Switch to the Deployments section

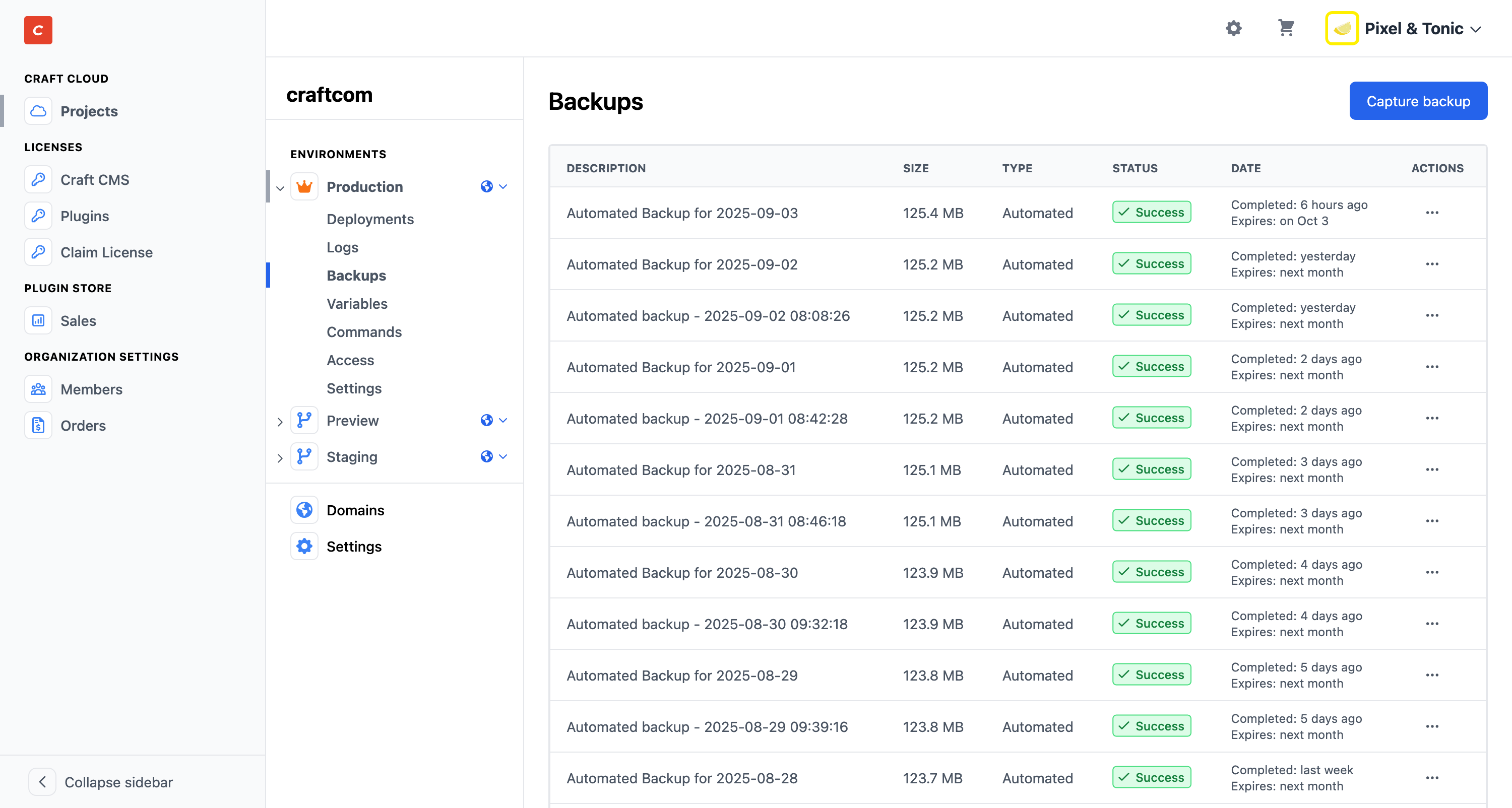pyautogui.click(x=370, y=219)
